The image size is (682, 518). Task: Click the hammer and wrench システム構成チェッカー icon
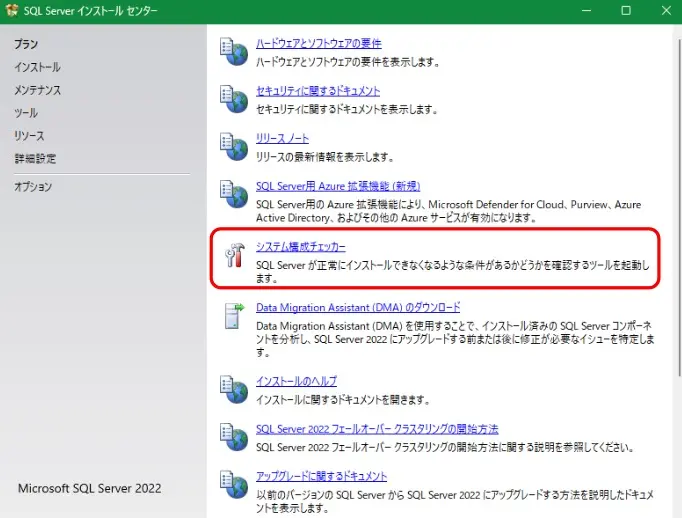[x=235, y=255]
